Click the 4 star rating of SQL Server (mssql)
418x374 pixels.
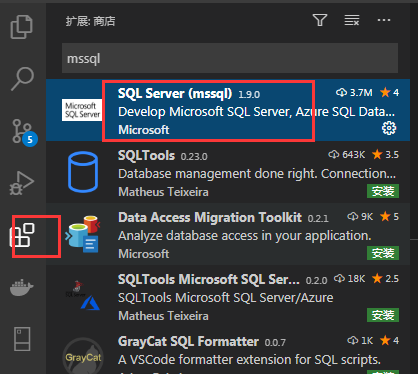tap(389, 92)
